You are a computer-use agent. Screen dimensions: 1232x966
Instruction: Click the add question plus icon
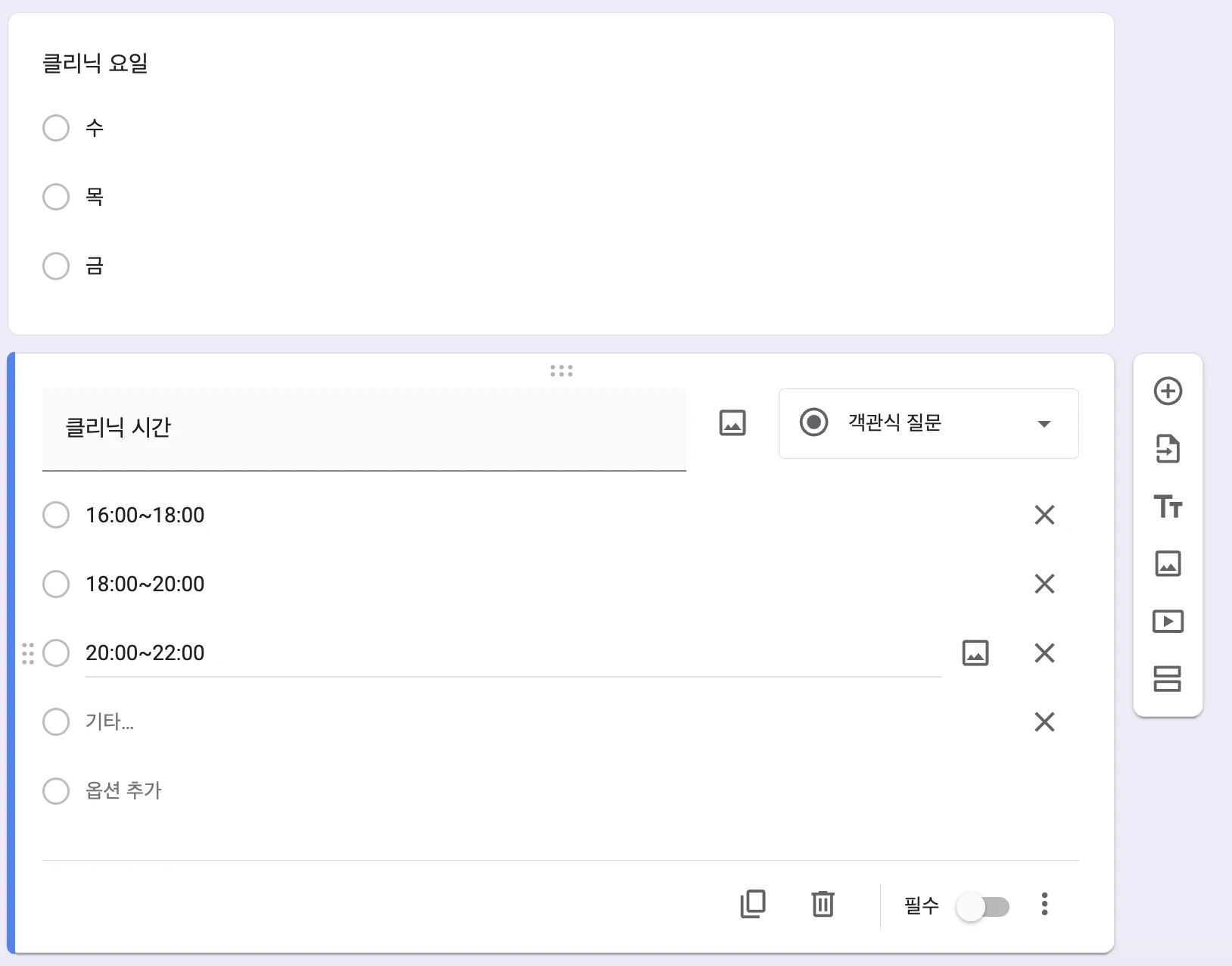pos(1168,391)
